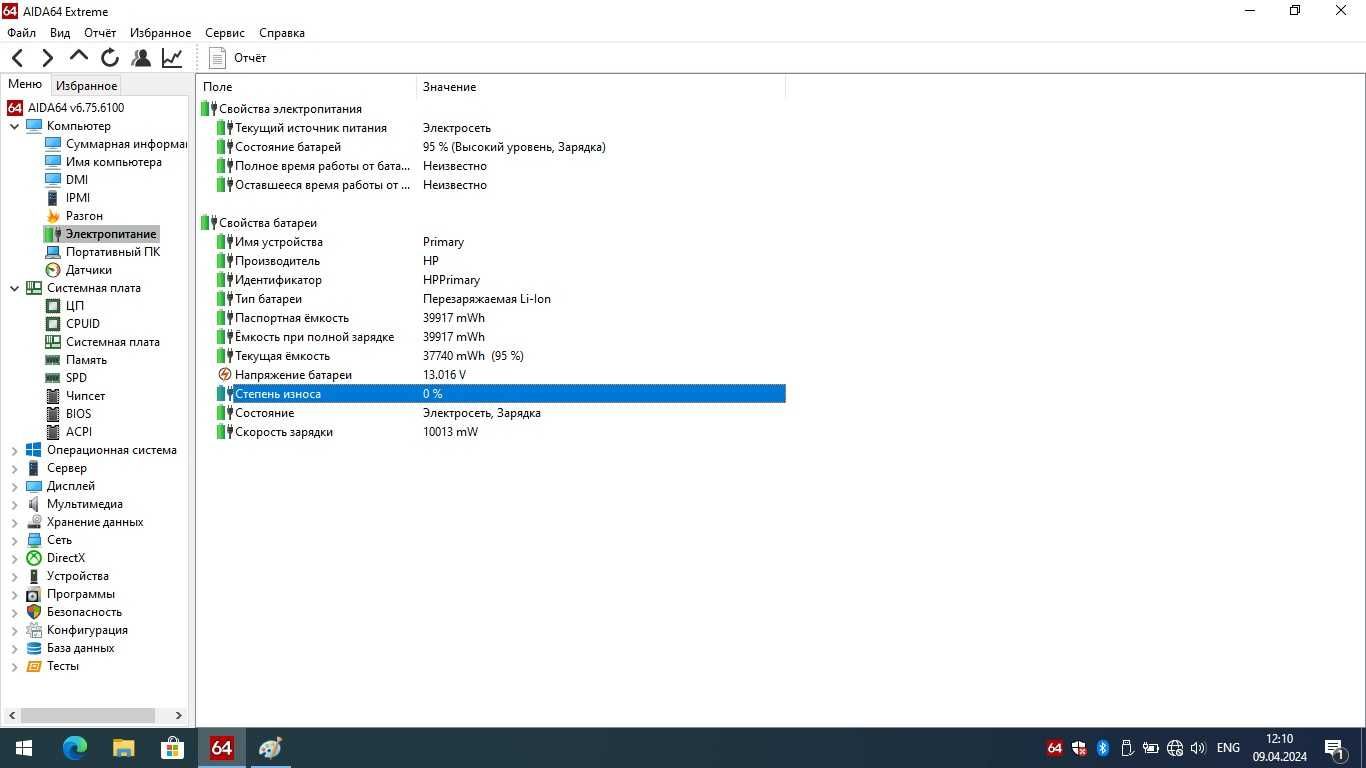Expand the DirectX branch
The width and height of the screenshot is (1366, 768).
(14, 558)
